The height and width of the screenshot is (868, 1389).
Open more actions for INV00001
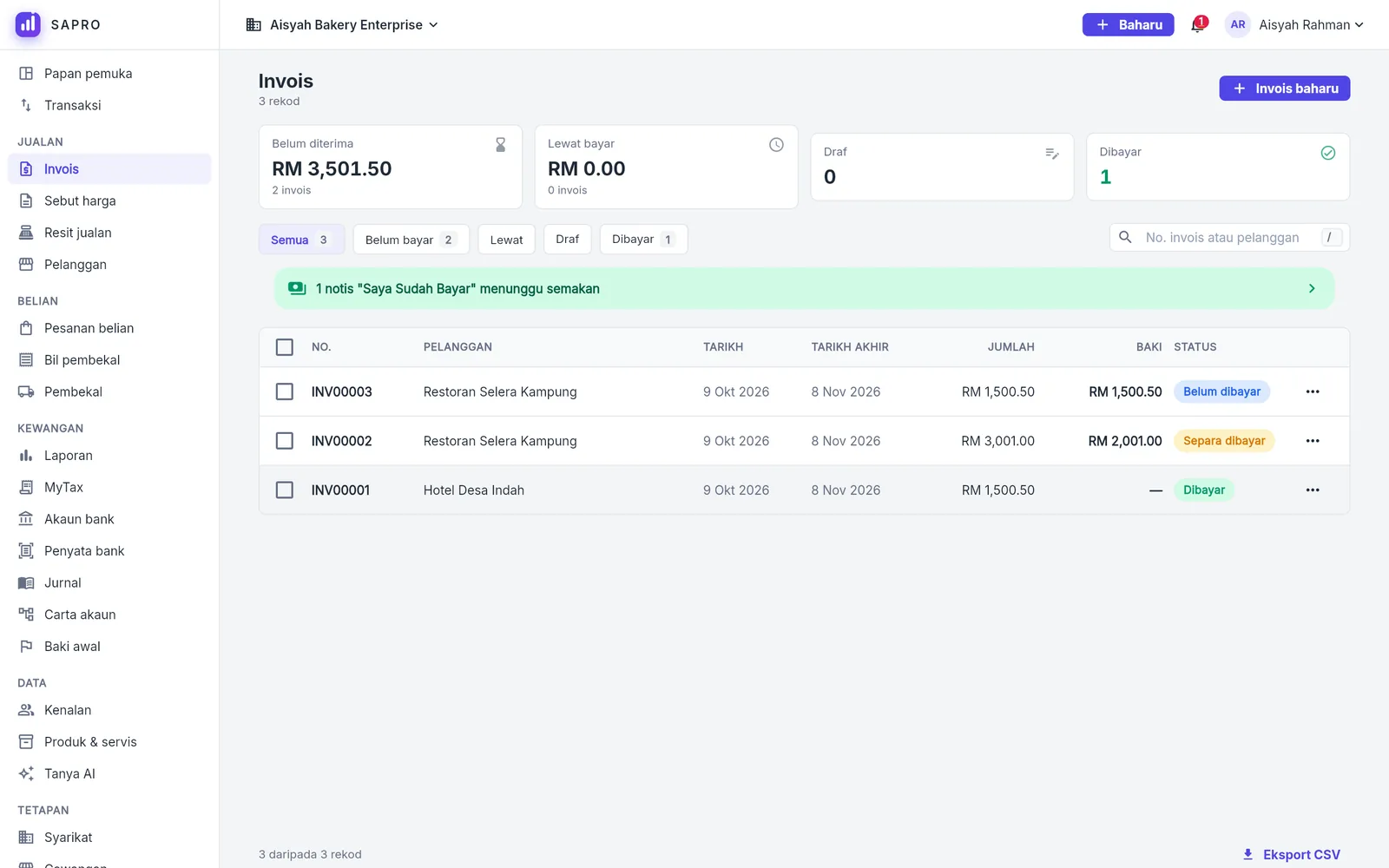pyautogui.click(x=1313, y=490)
